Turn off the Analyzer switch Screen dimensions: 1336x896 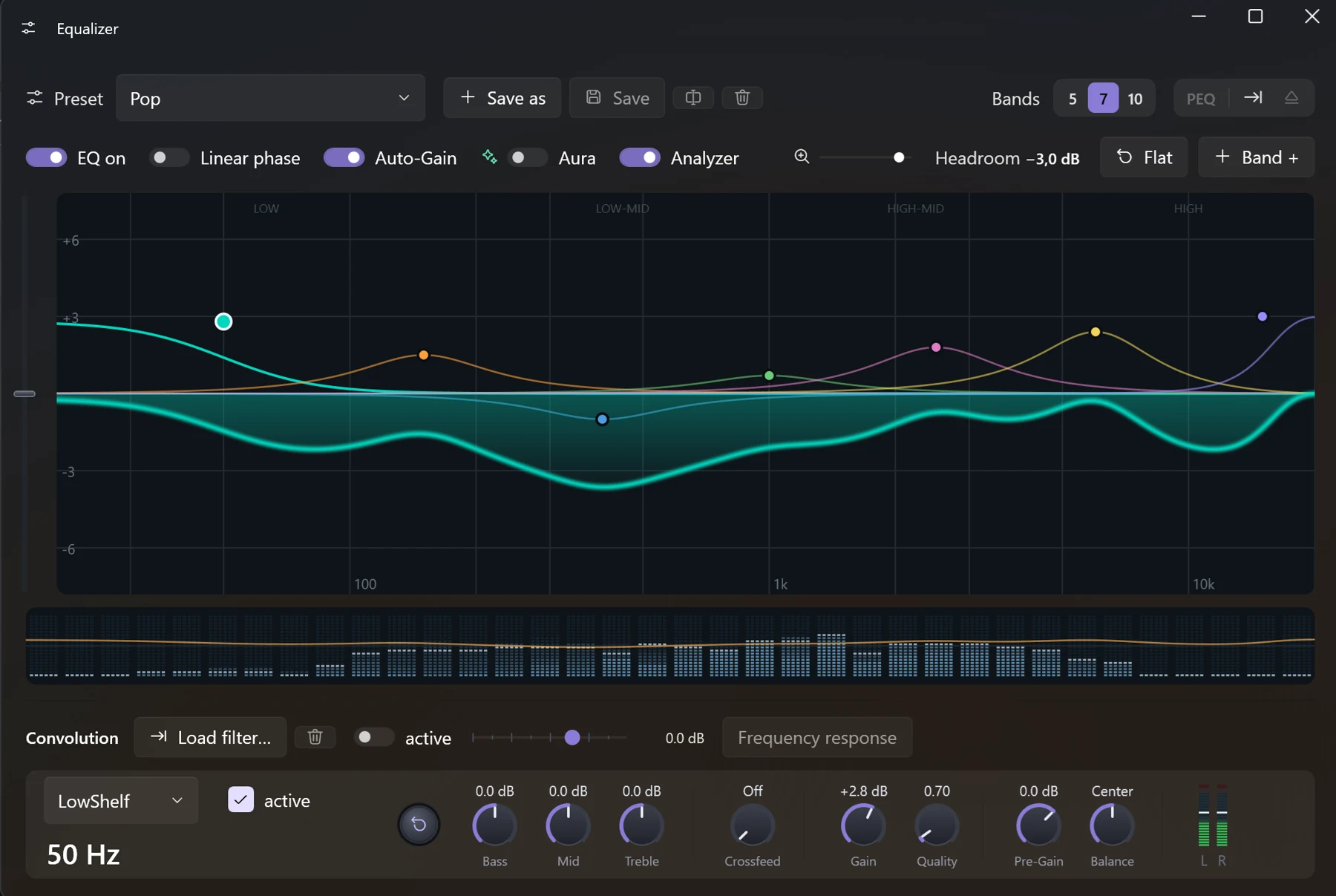coord(640,157)
